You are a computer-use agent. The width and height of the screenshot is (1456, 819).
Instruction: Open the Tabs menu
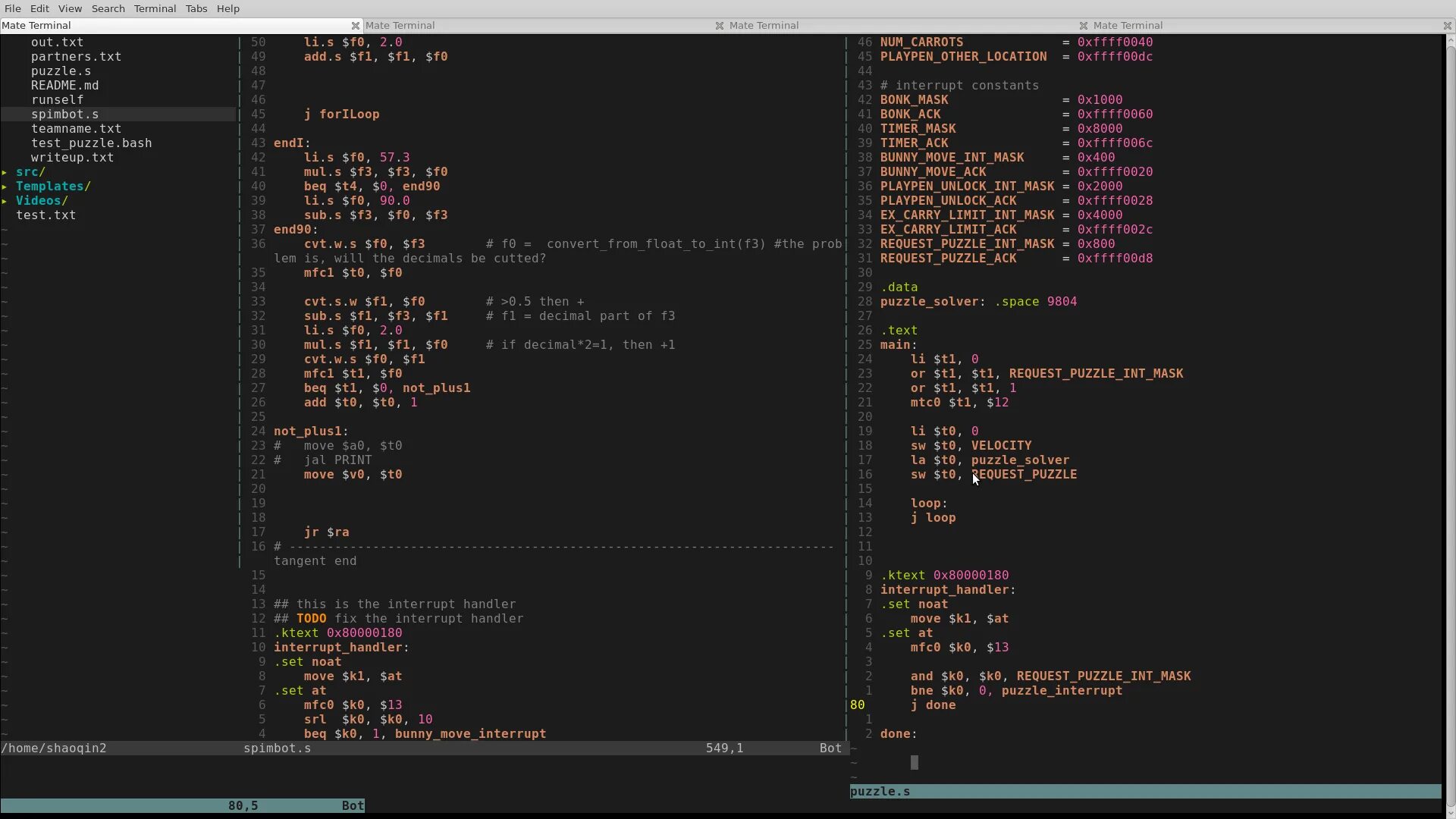click(196, 8)
